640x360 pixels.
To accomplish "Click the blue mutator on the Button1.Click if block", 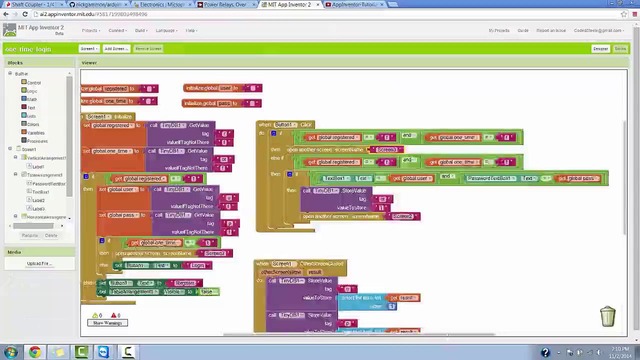I will click(273, 133).
